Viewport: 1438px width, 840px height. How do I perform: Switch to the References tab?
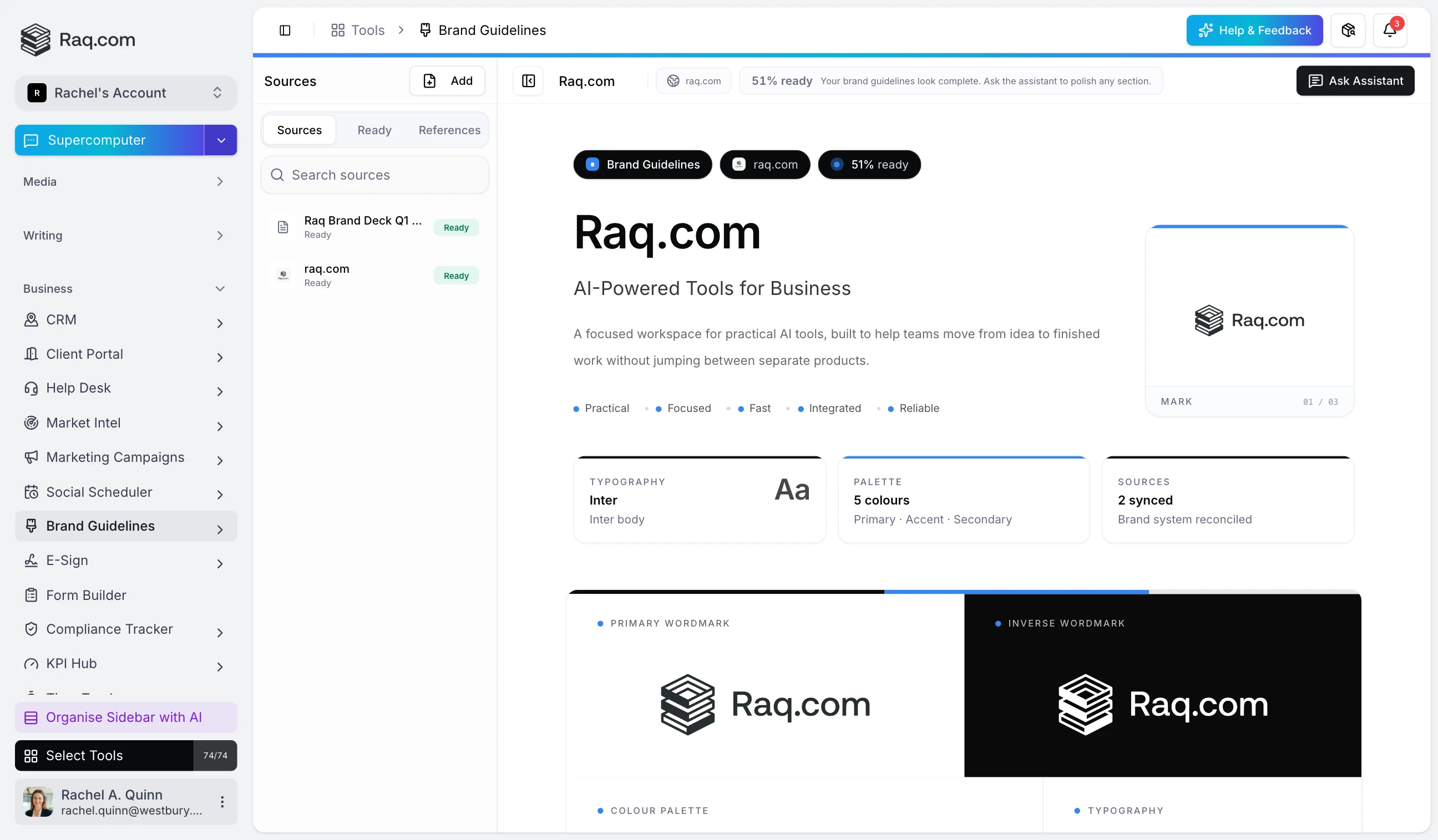(x=450, y=130)
